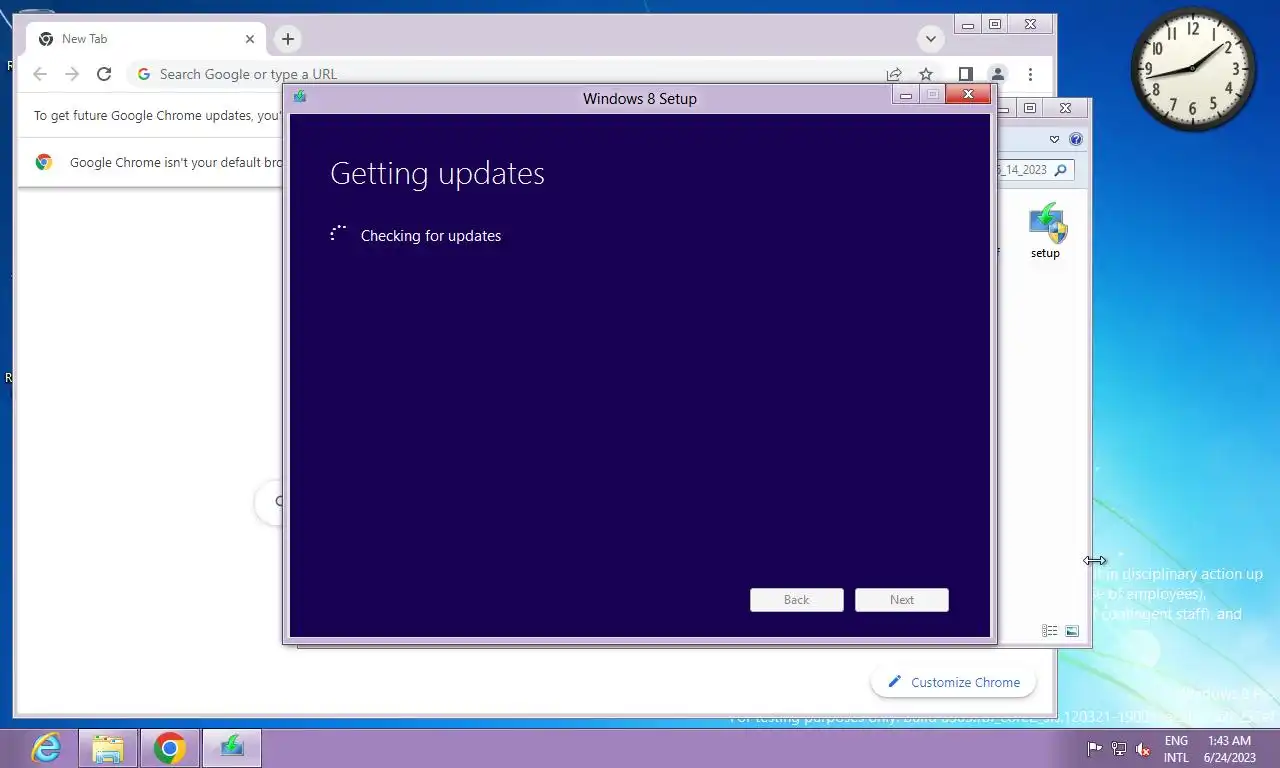Click the muted volume tray icon
Image resolution: width=1280 pixels, height=768 pixels.
[x=1143, y=749]
